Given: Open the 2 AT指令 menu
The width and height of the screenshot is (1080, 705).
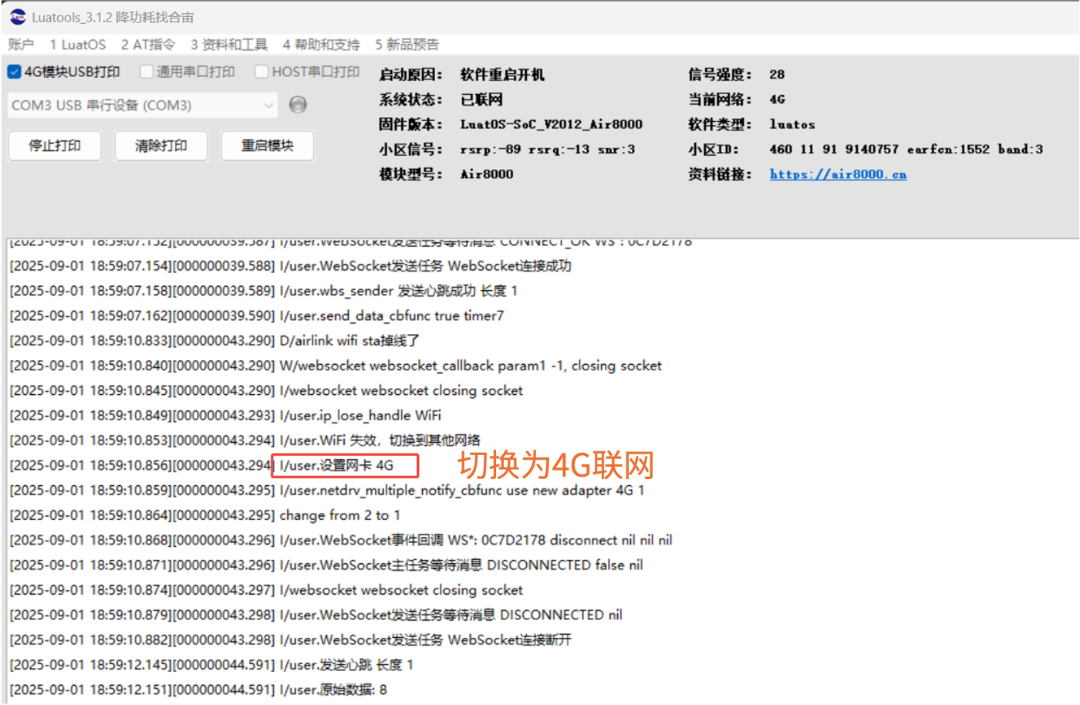Looking at the screenshot, I should 147,43.
